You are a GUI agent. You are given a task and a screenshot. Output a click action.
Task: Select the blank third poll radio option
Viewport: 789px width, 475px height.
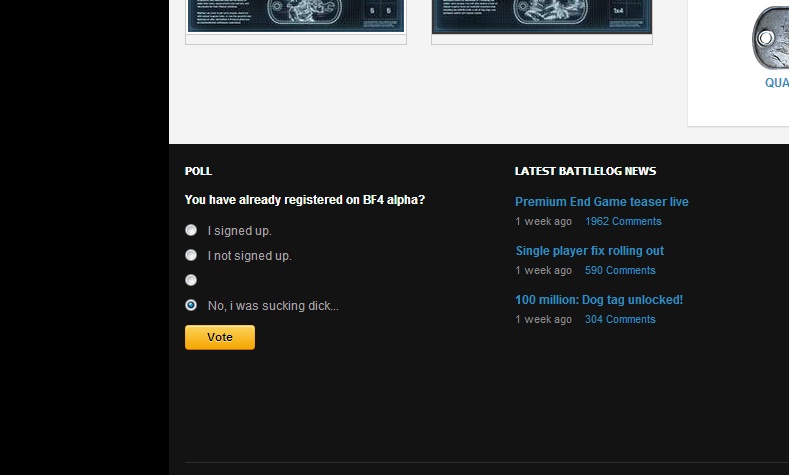[191, 280]
